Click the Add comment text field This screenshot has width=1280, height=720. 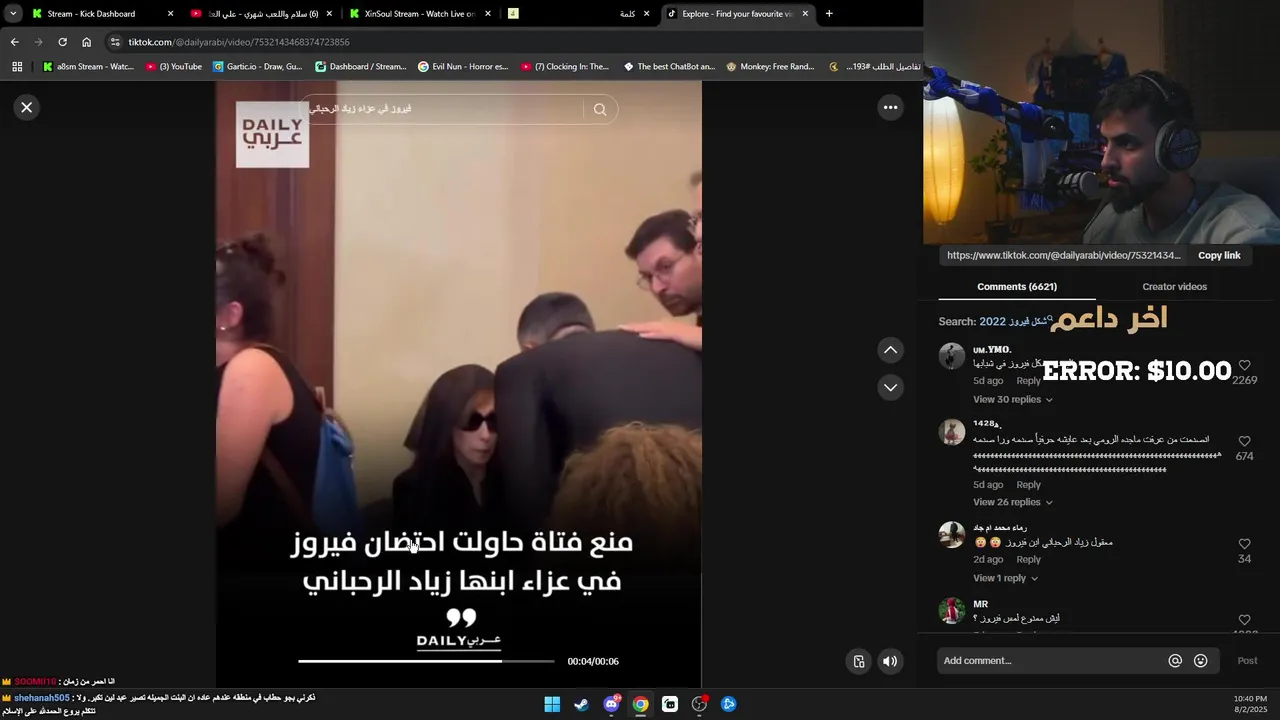pos(1050,661)
